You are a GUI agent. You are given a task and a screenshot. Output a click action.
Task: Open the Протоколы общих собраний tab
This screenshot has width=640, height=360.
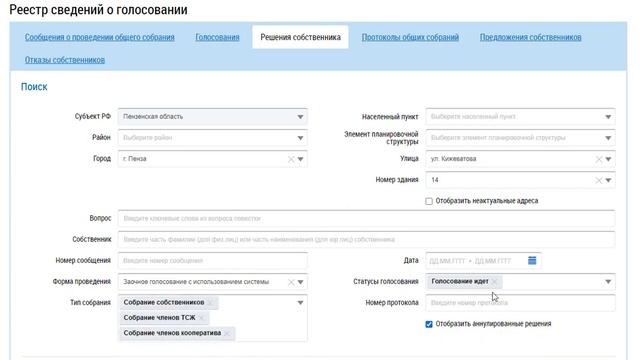[x=410, y=37]
